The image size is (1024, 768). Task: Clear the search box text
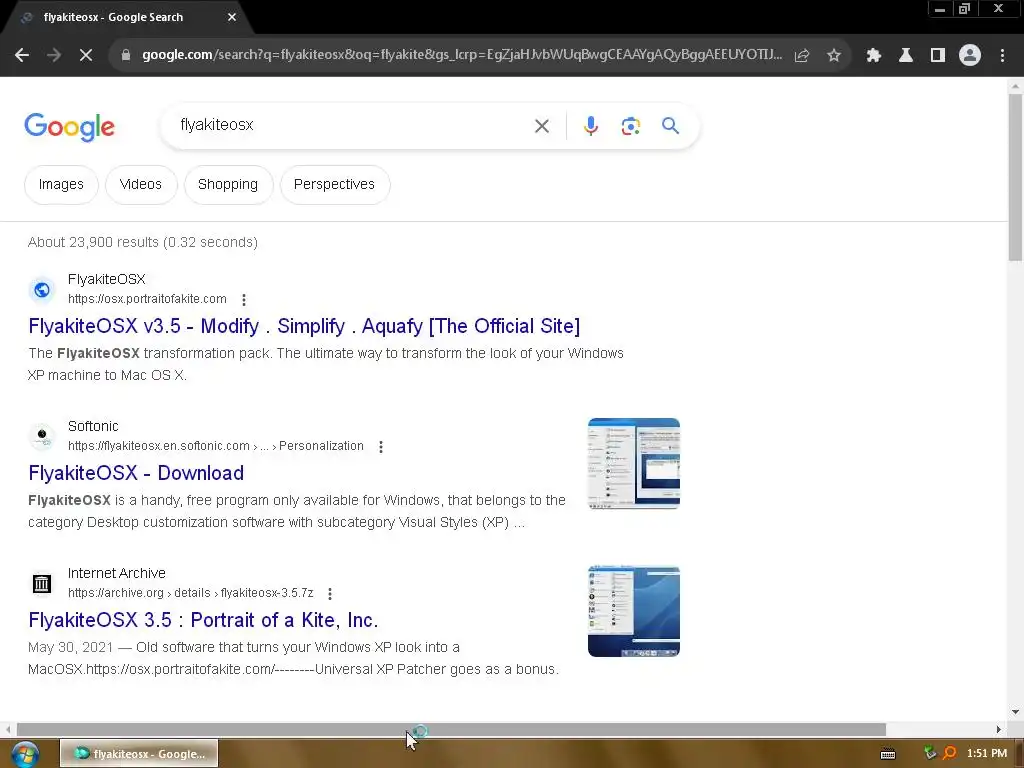[542, 126]
